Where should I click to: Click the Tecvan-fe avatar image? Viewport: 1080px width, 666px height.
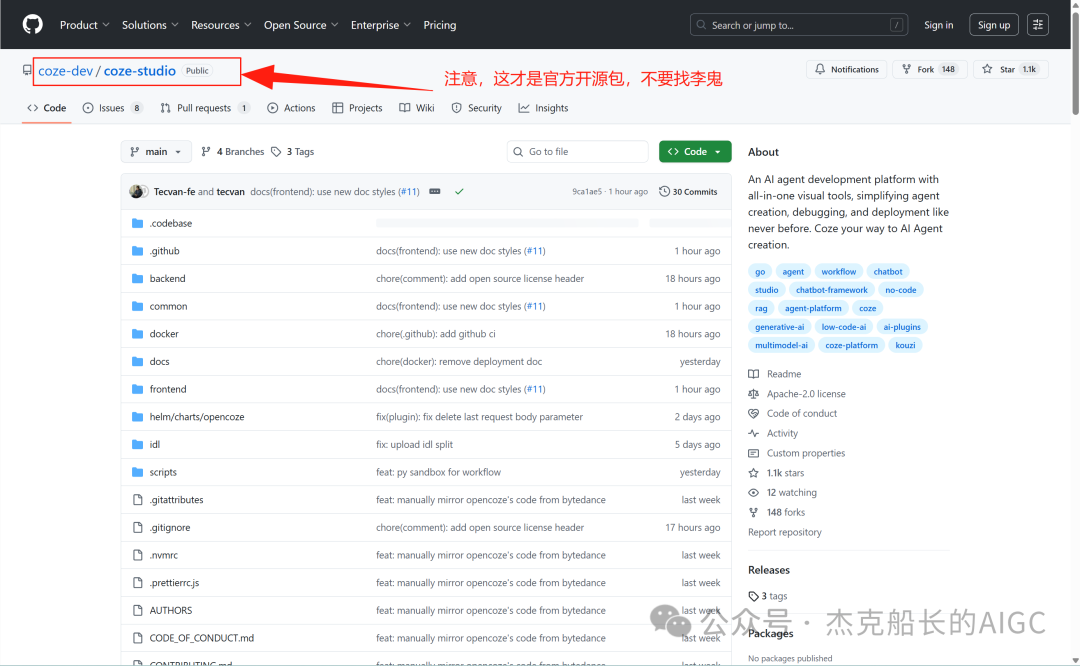click(137, 191)
